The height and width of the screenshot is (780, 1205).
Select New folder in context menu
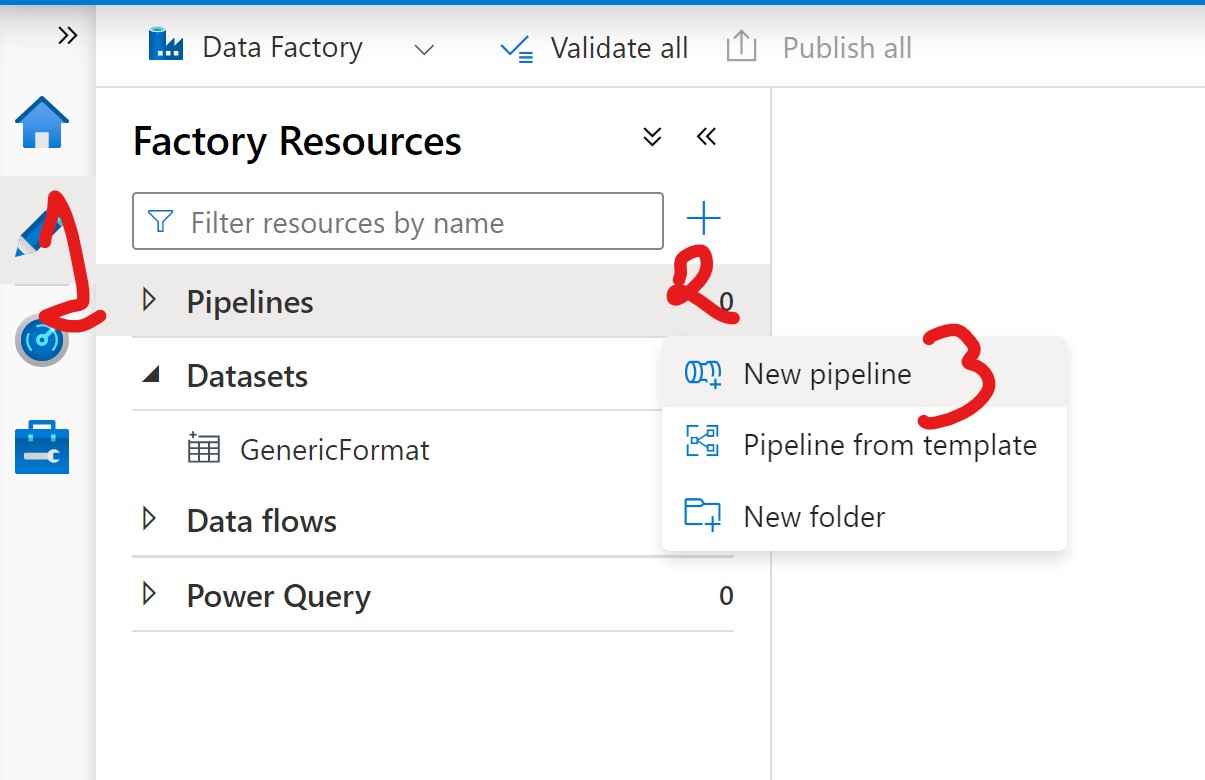(814, 516)
